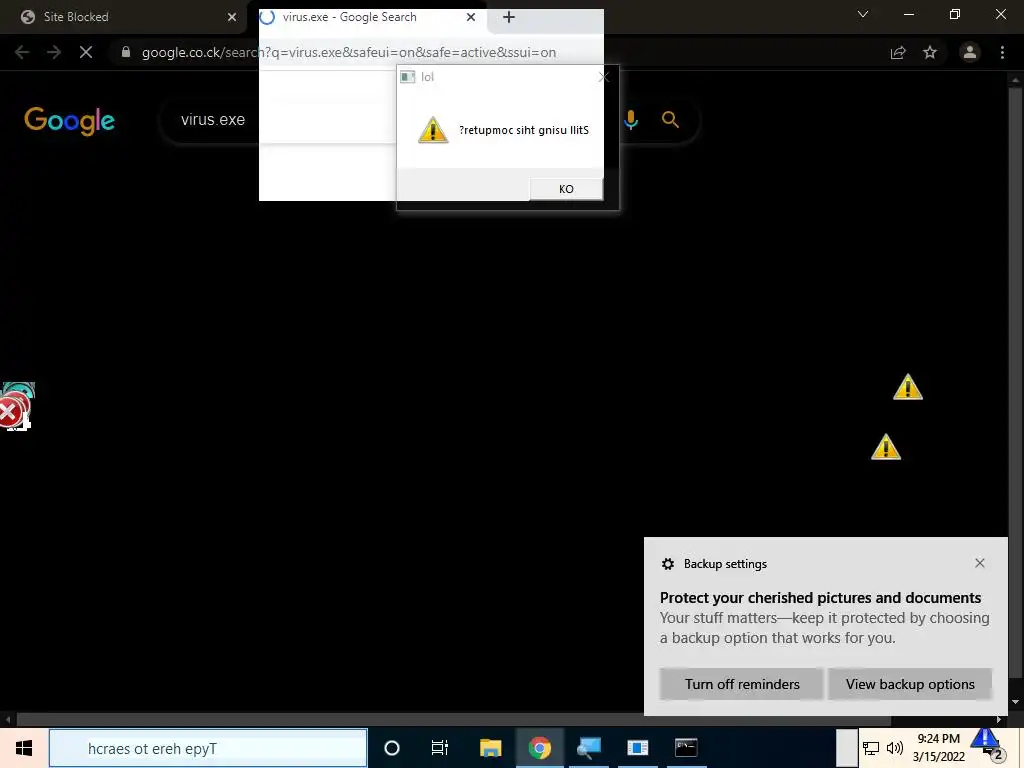
Task: Click warning icon in lol dialog
Action: 432,130
